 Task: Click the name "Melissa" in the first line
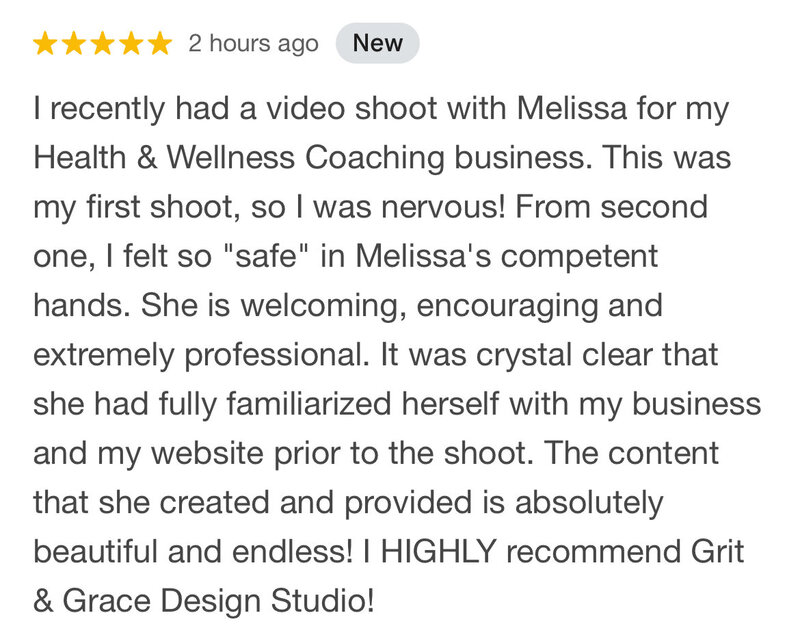point(571,108)
